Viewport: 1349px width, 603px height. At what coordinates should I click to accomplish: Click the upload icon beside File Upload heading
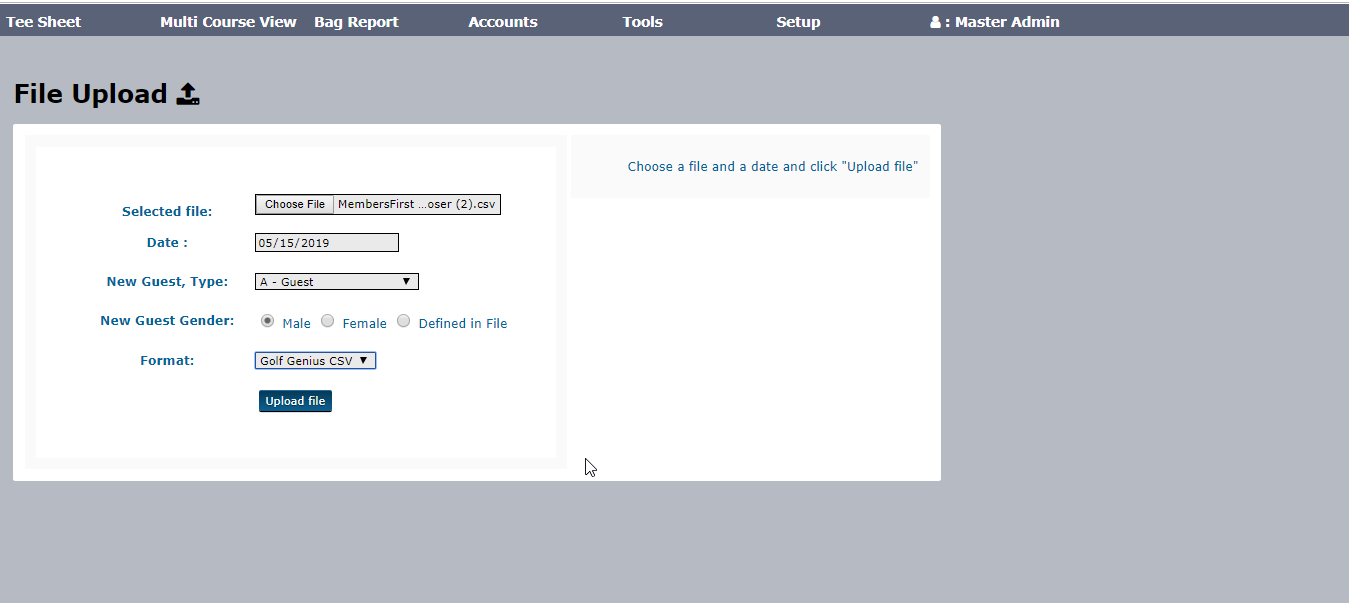[x=188, y=94]
